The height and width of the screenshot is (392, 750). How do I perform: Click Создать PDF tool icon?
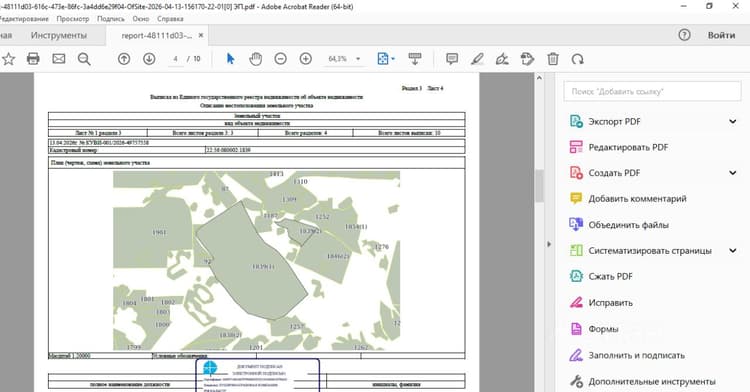point(576,173)
